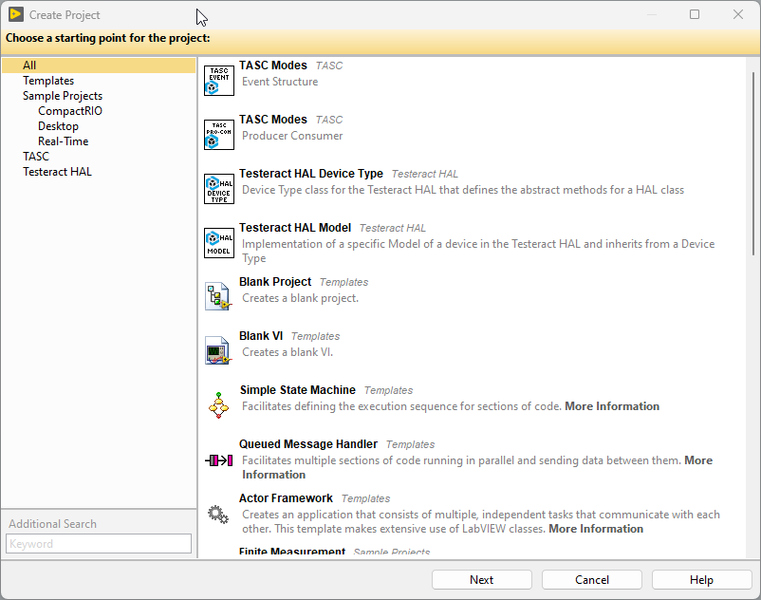Pick the Simple State Machine icon
Viewport: 761px width, 600px height.
tap(219, 405)
